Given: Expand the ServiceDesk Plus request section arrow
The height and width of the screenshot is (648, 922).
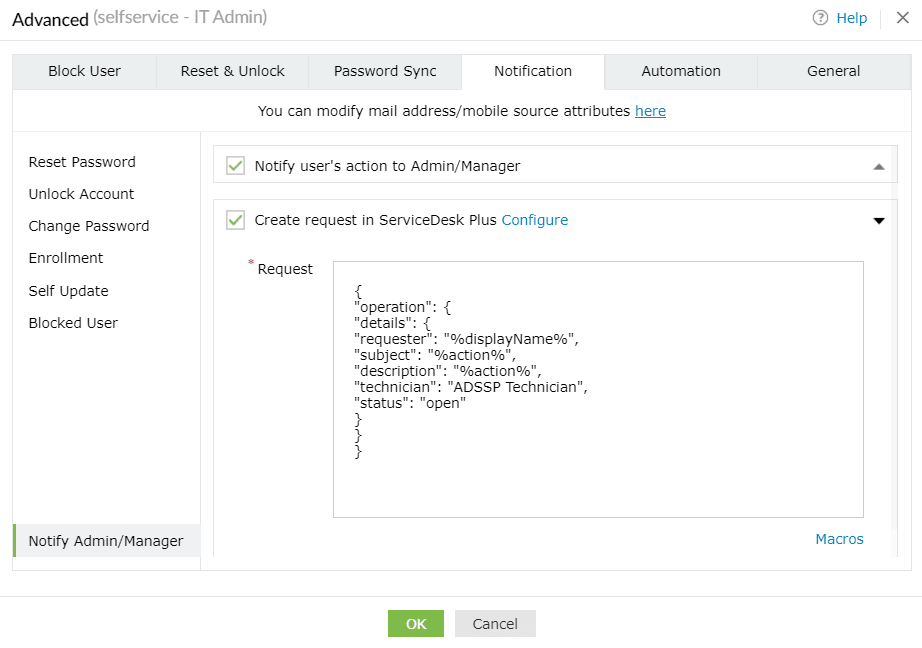Looking at the screenshot, I should pyautogui.click(x=879, y=221).
